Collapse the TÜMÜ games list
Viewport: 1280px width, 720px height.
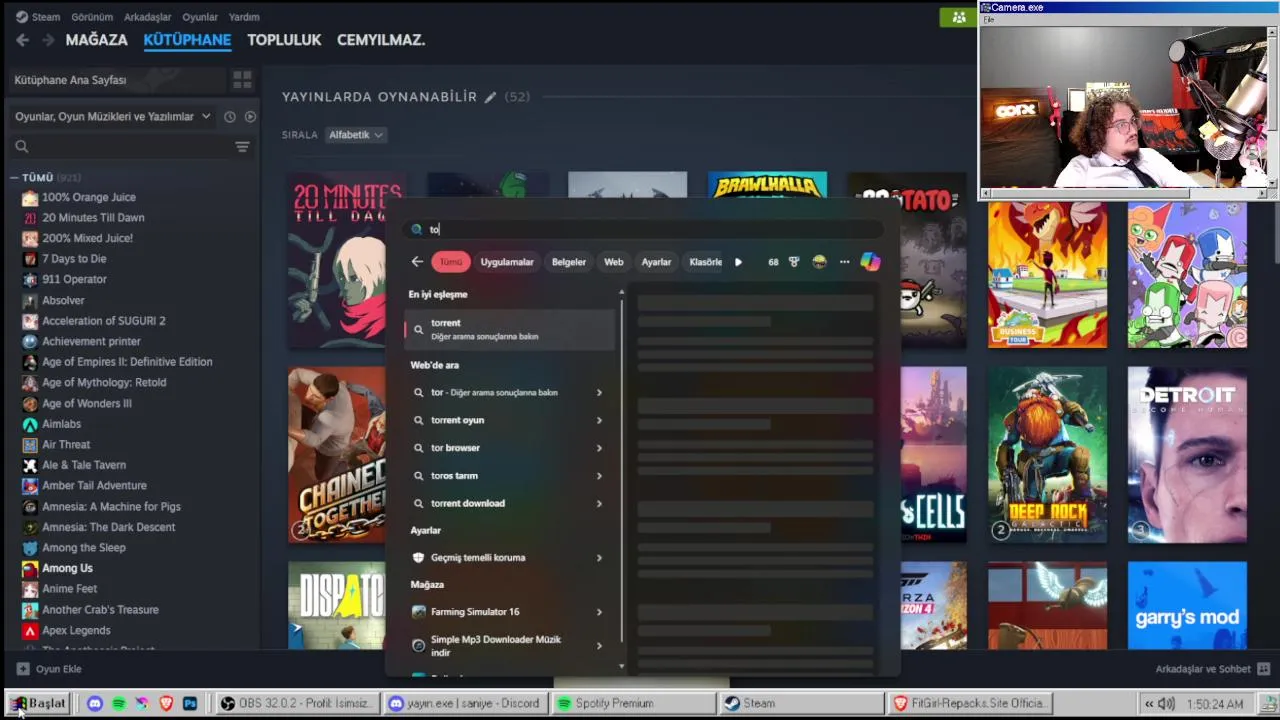coord(14,178)
